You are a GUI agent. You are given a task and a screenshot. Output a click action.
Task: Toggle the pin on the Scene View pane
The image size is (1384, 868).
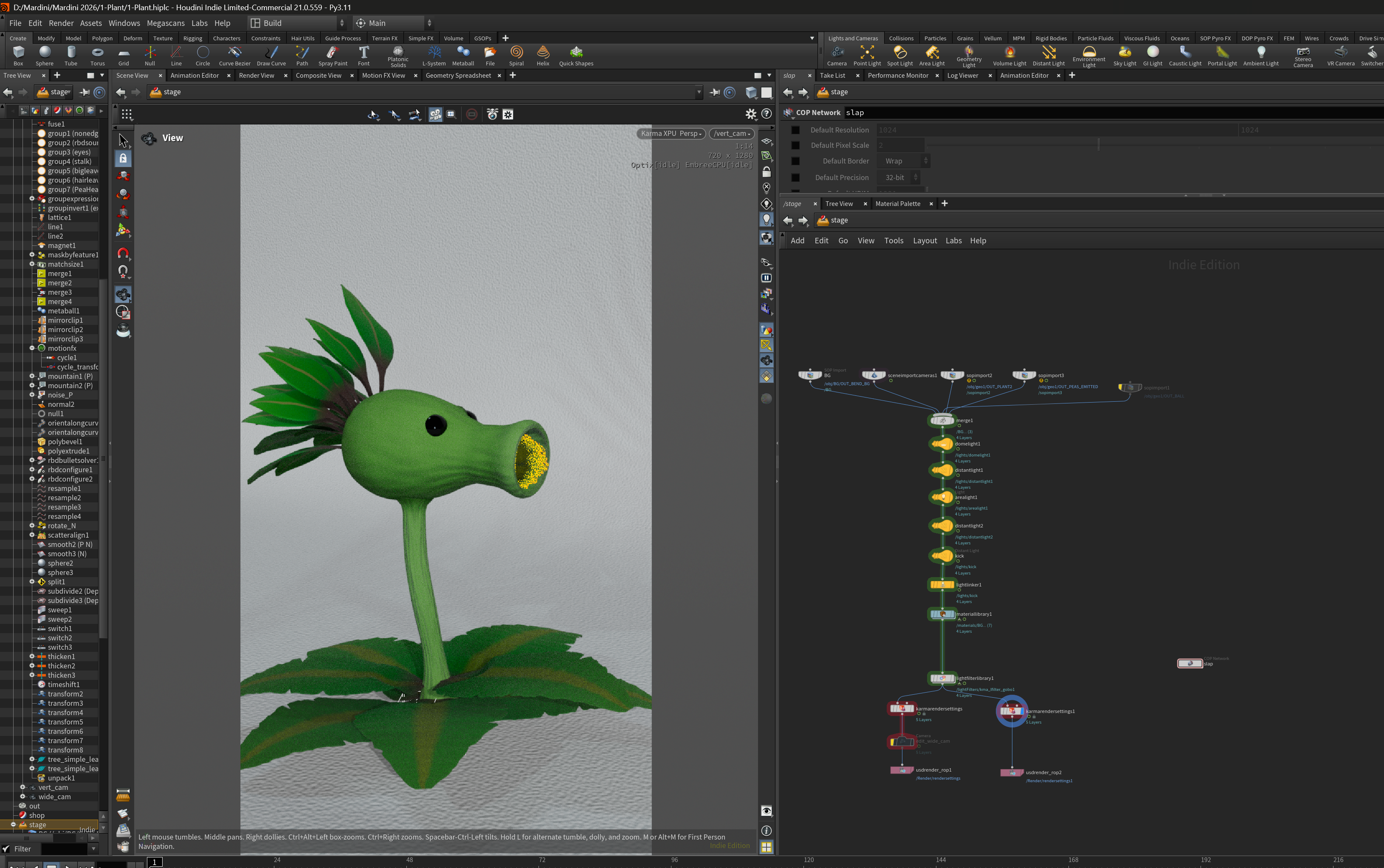pyautogui.click(x=715, y=93)
